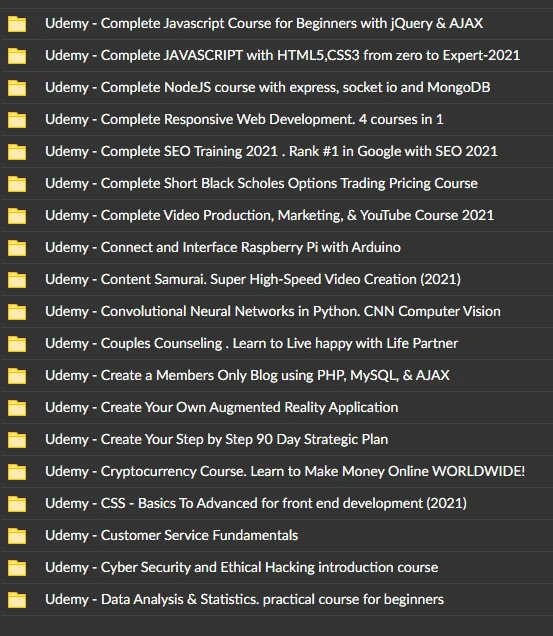Click folder icon beside Couples Counseling row
553x636 pixels.
click(x=17, y=344)
